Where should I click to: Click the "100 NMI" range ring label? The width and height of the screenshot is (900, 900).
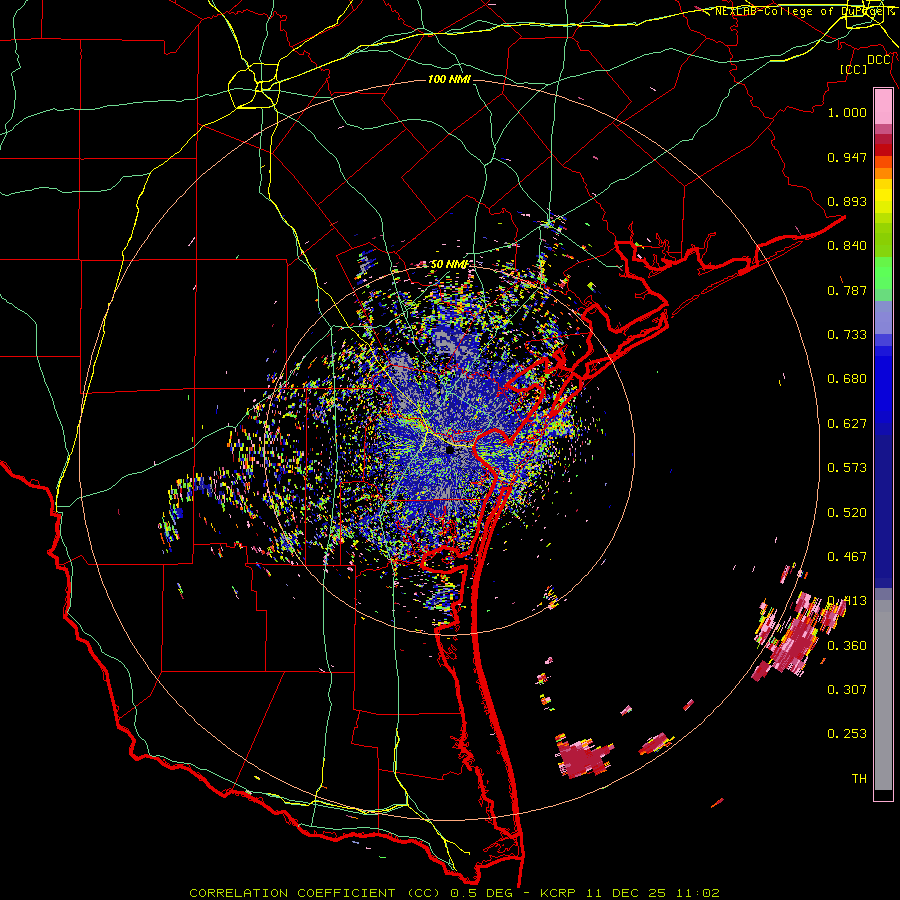[449, 79]
